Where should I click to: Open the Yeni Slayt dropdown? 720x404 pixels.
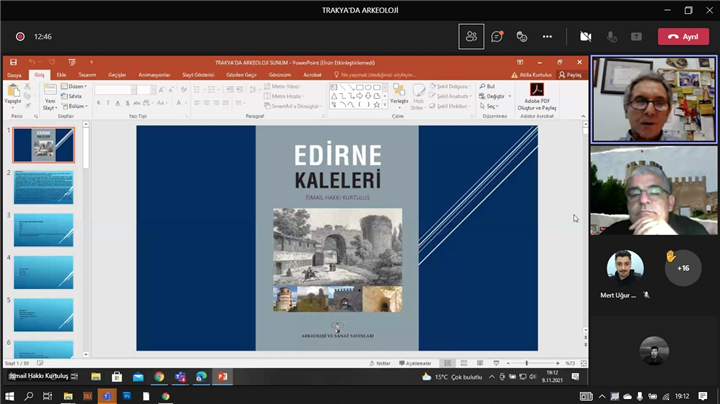click(x=50, y=105)
